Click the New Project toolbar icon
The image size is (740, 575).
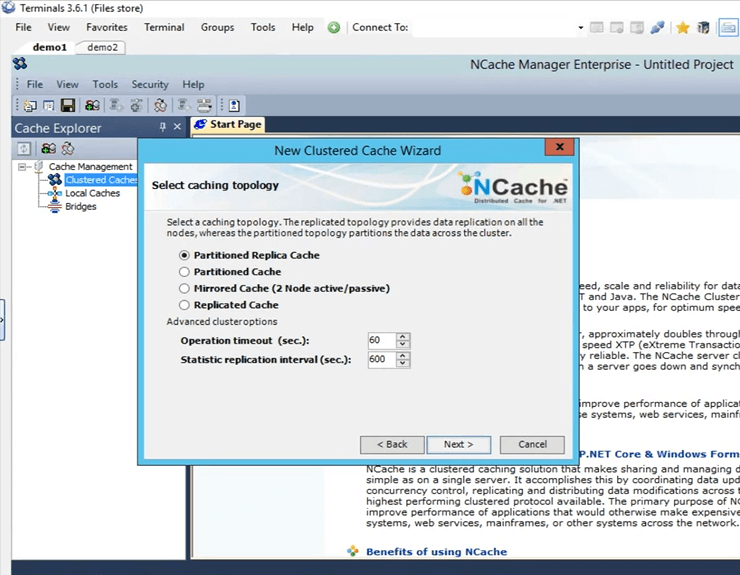[x=30, y=105]
